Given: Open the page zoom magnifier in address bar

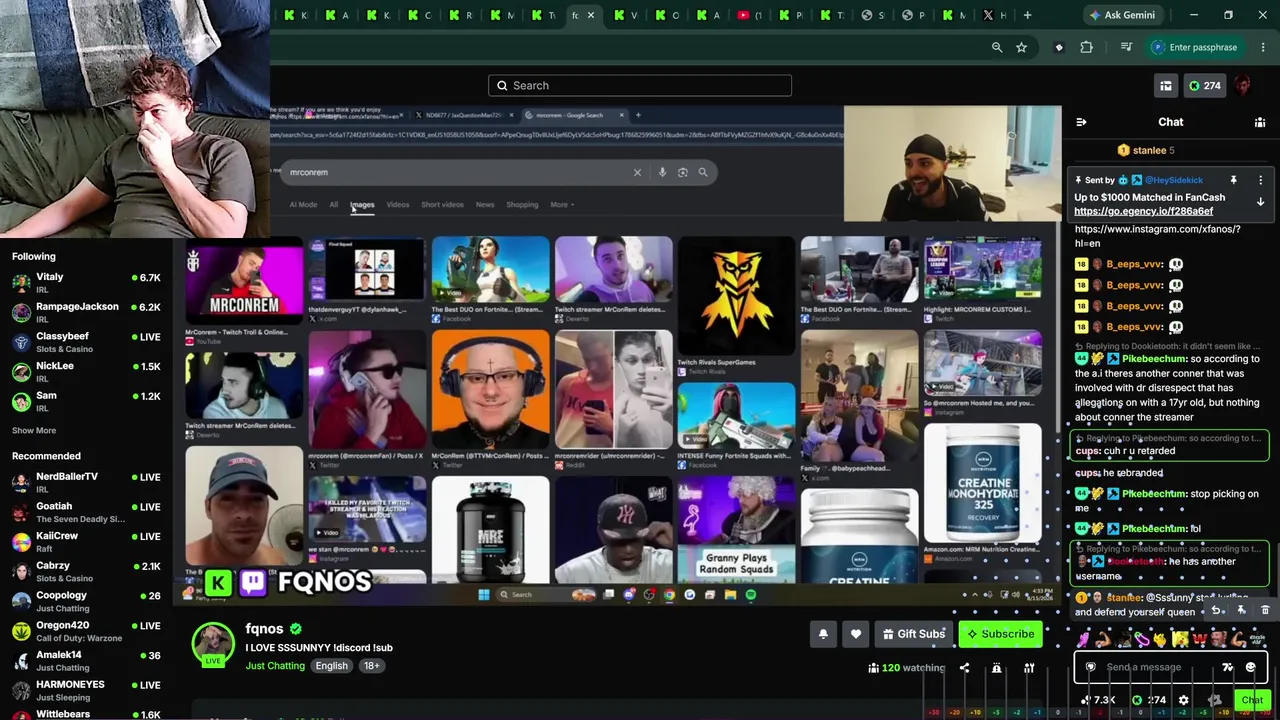Looking at the screenshot, I should click(997, 47).
